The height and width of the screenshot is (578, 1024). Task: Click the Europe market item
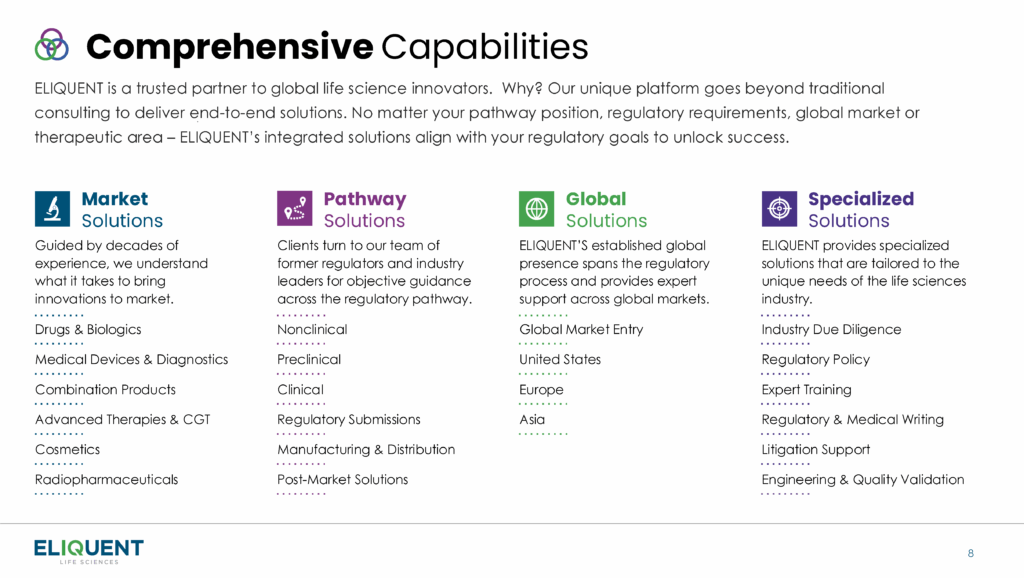[x=541, y=390]
